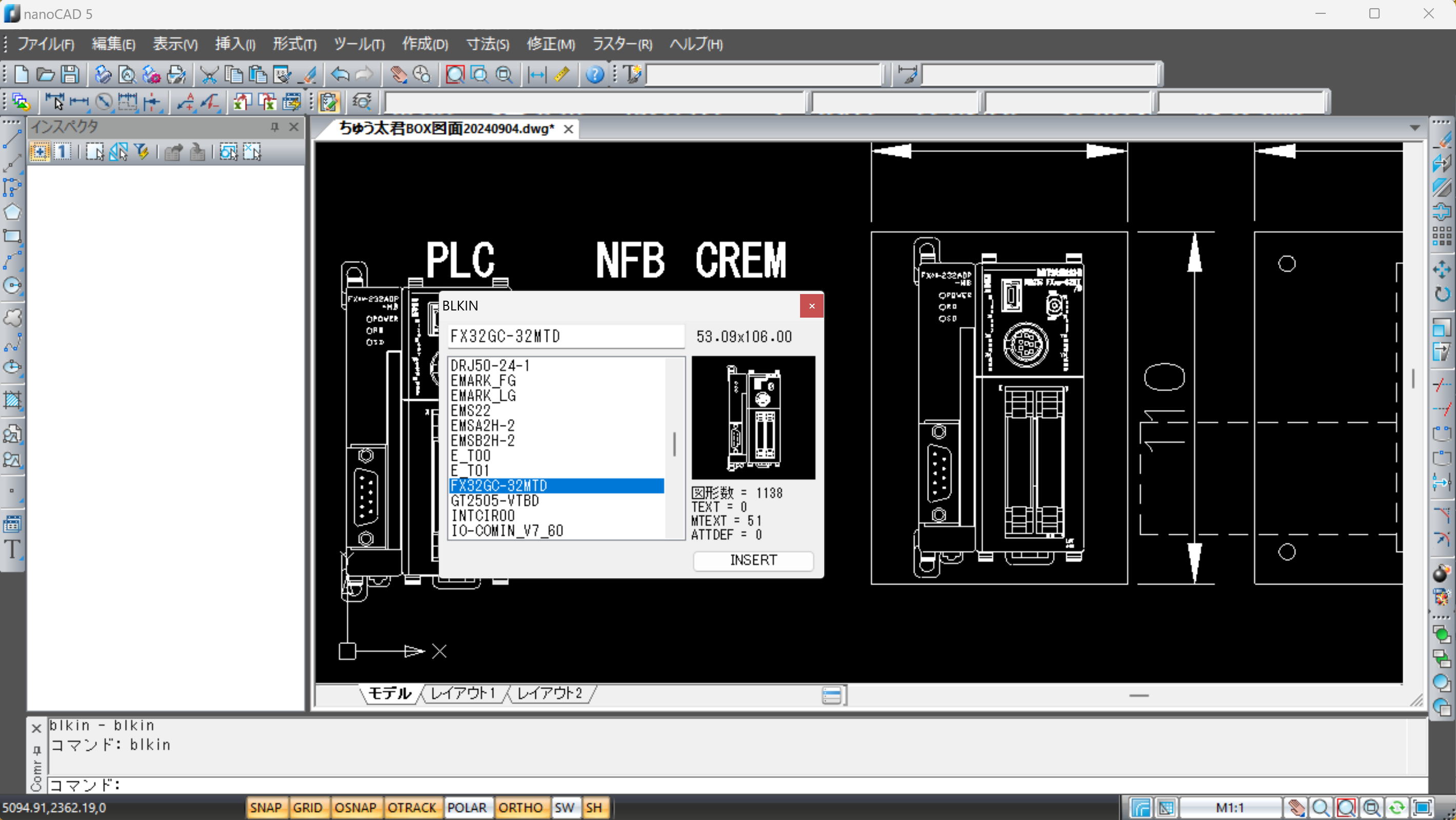The image size is (1456, 820).
Task: Click the コマンド command input line
Action: point(737,785)
